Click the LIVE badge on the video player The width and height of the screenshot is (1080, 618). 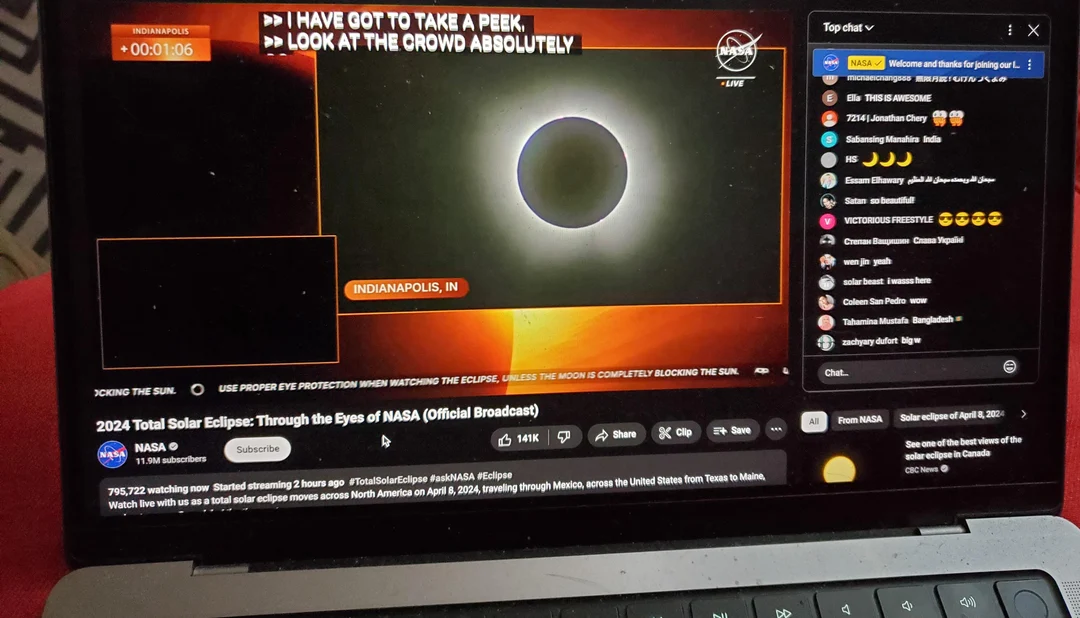point(734,81)
